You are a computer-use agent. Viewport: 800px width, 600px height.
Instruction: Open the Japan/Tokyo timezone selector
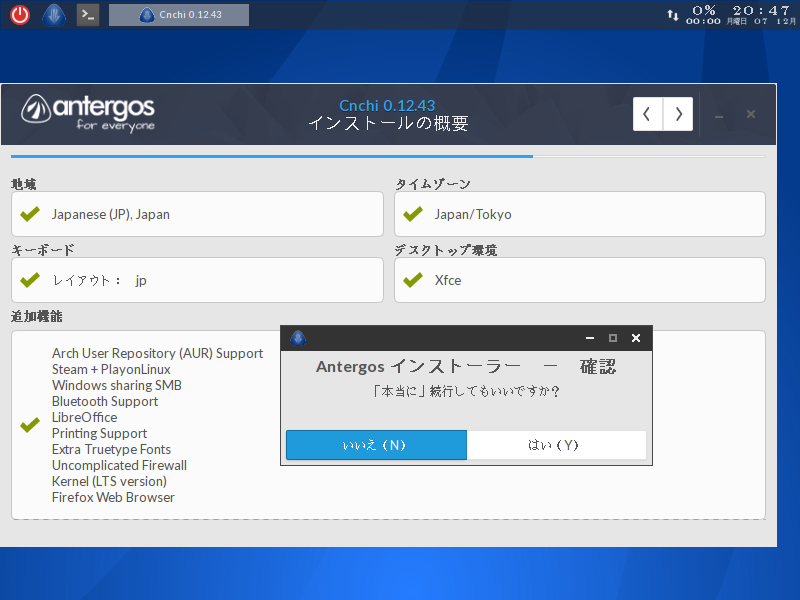pyautogui.click(x=580, y=214)
